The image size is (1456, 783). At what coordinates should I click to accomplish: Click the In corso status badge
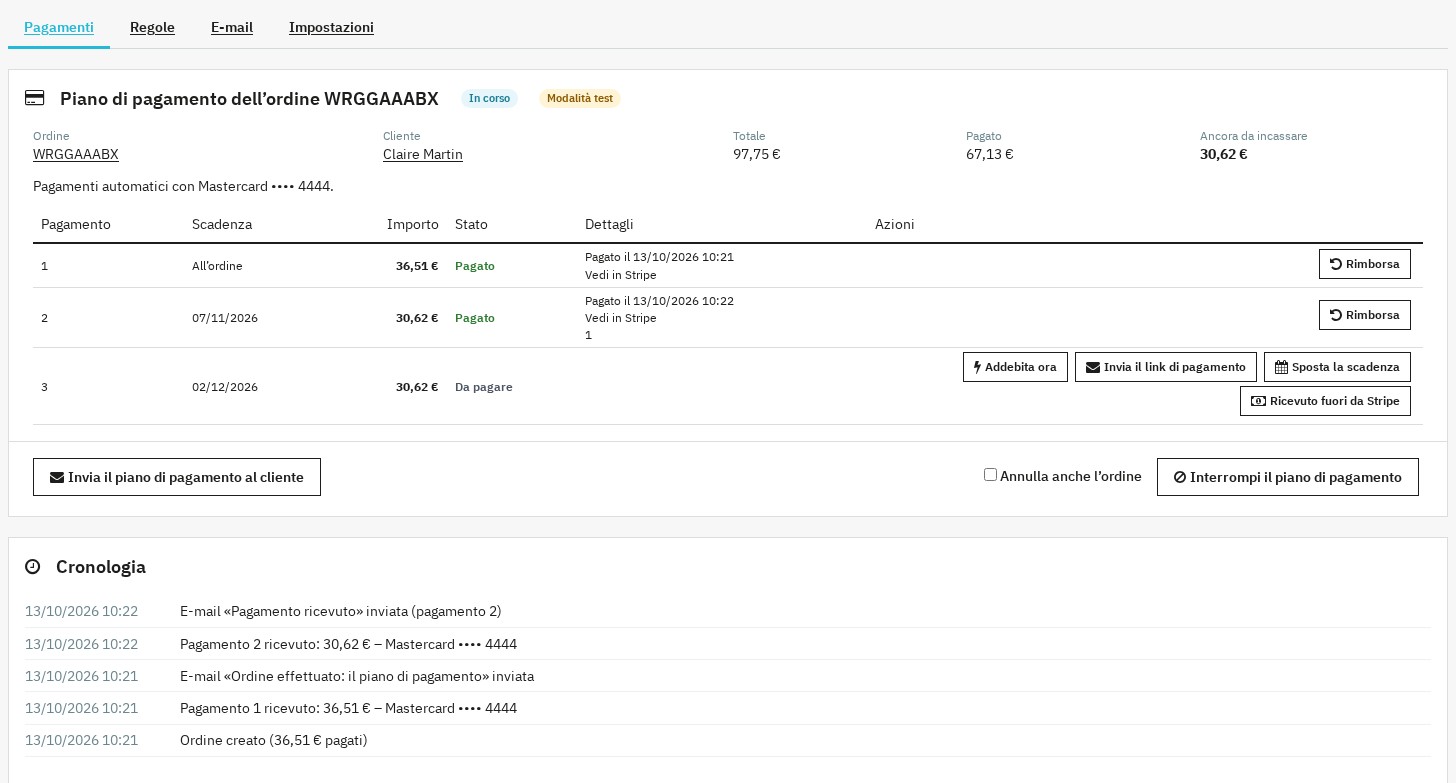point(489,98)
